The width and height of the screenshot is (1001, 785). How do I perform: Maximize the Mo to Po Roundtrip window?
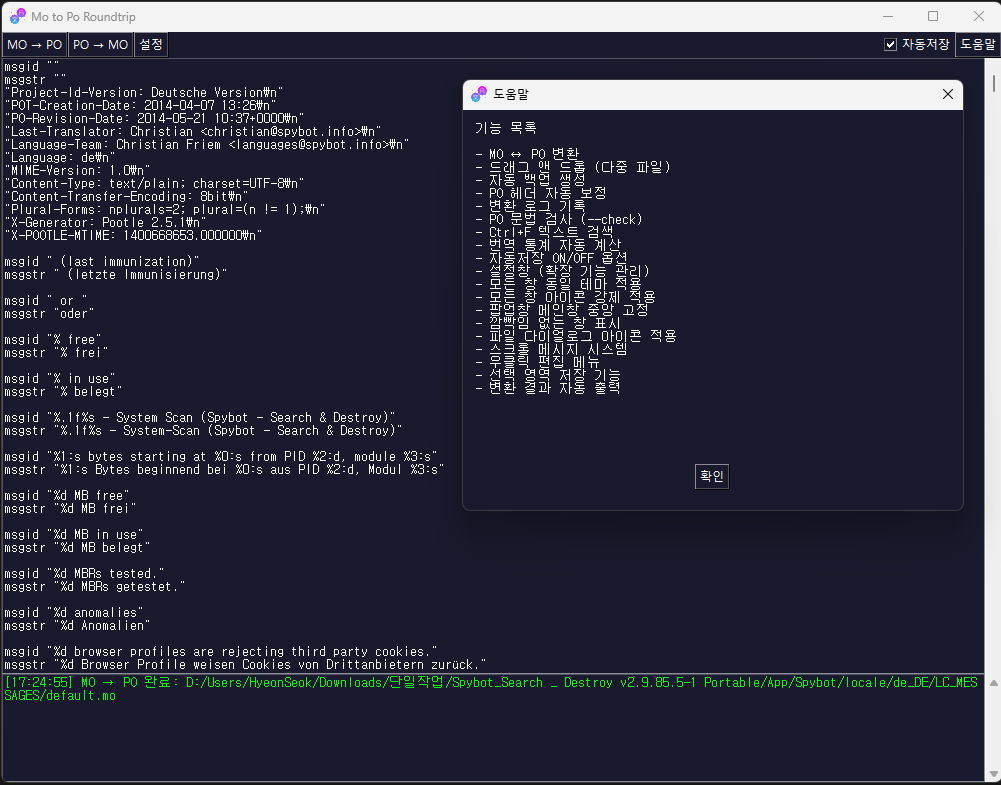pyautogui.click(x=933, y=16)
